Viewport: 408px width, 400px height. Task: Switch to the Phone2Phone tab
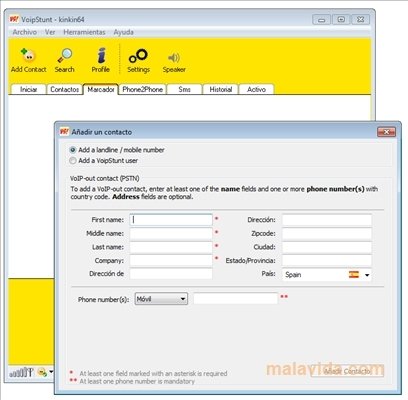143,89
